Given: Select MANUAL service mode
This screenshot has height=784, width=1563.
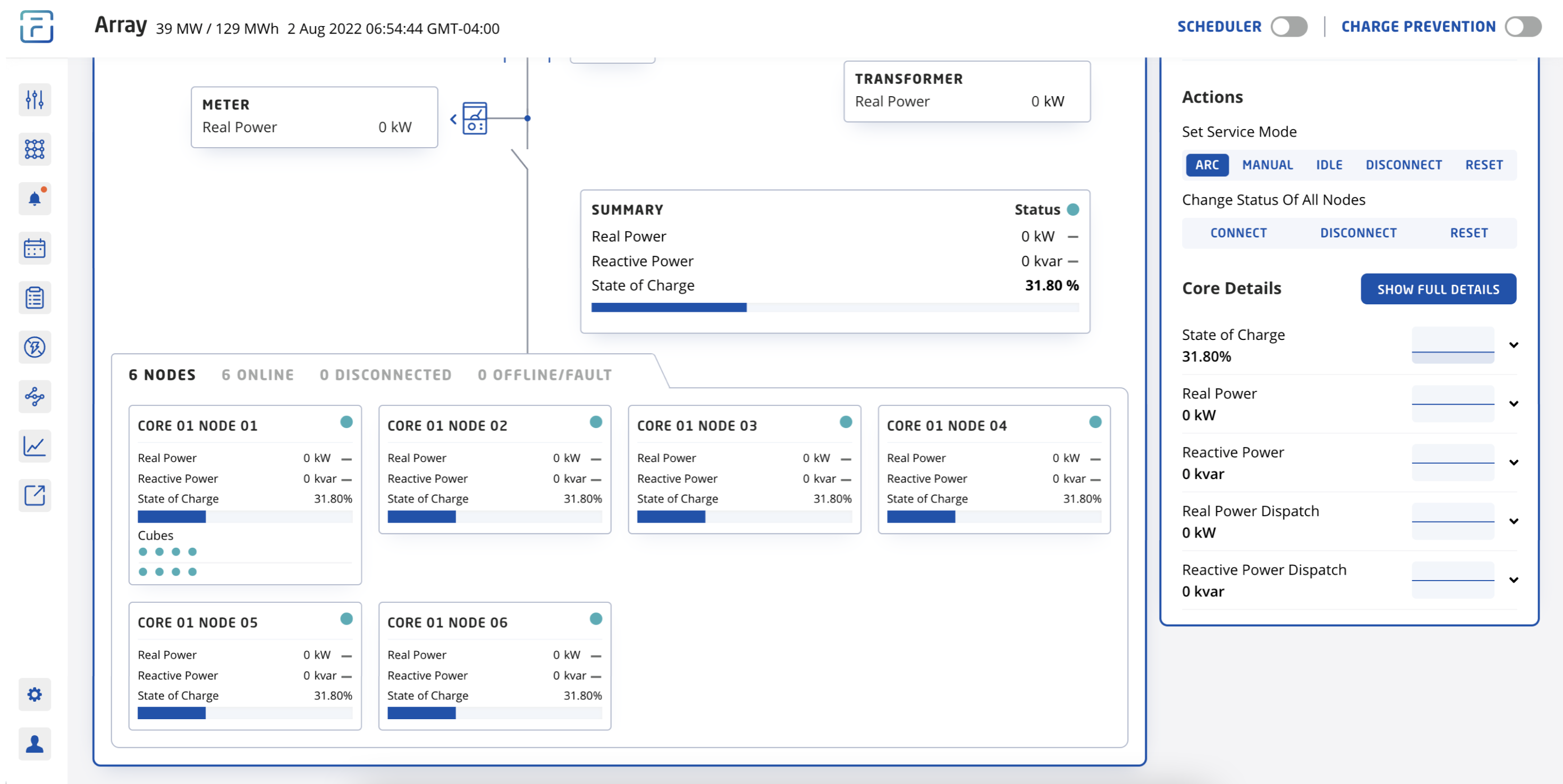Looking at the screenshot, I should (1268, 165).
